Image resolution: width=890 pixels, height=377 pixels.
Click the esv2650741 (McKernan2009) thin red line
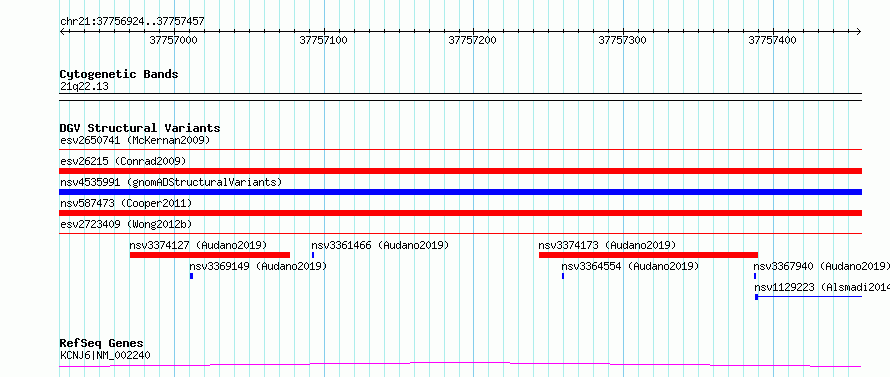[x=460, y=150]
